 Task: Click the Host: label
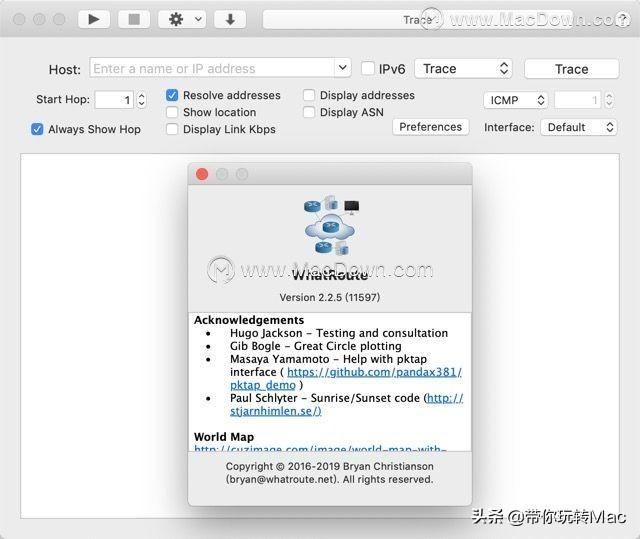click(x=64, y=69)
